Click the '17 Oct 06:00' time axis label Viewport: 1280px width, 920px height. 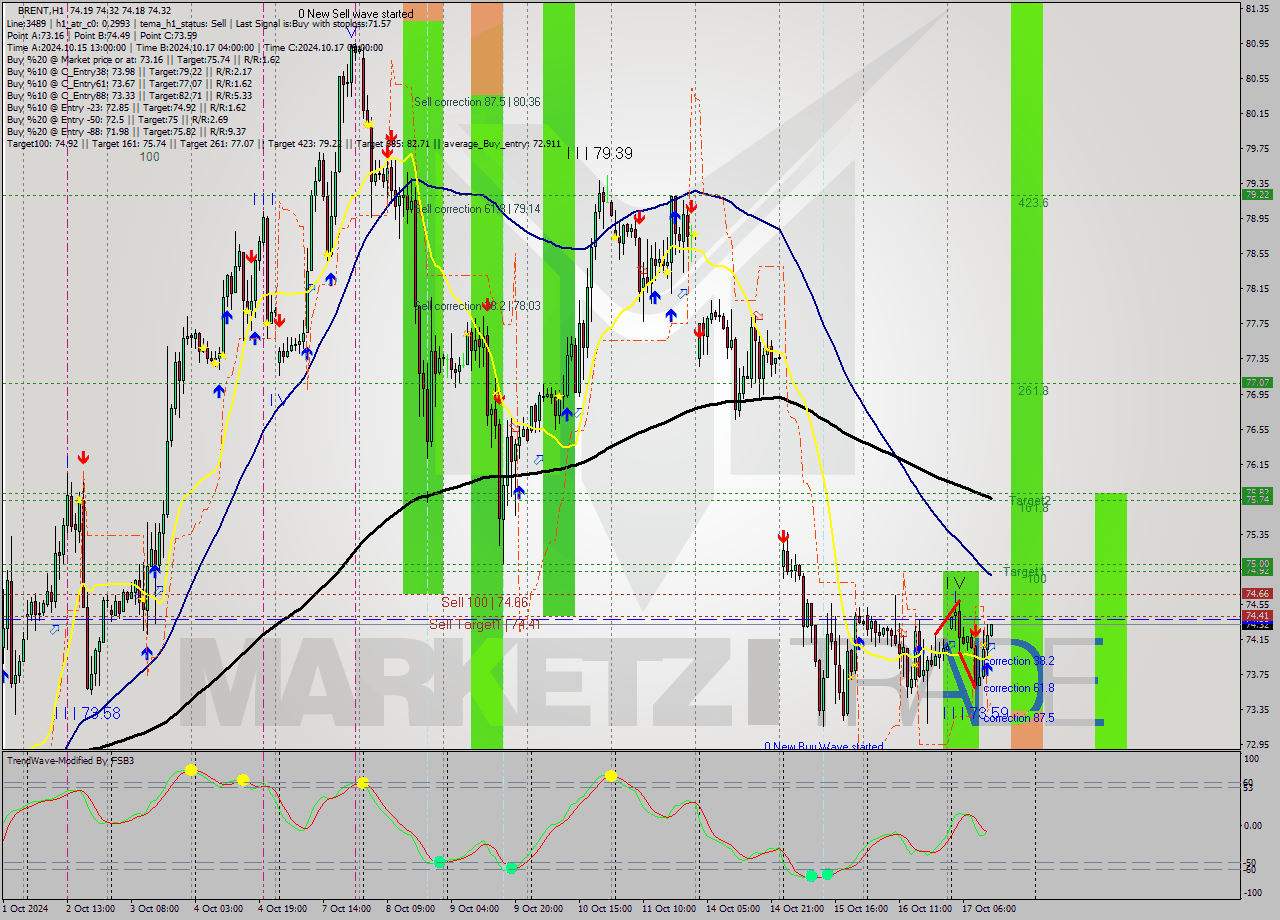click(x=989, y=909)
